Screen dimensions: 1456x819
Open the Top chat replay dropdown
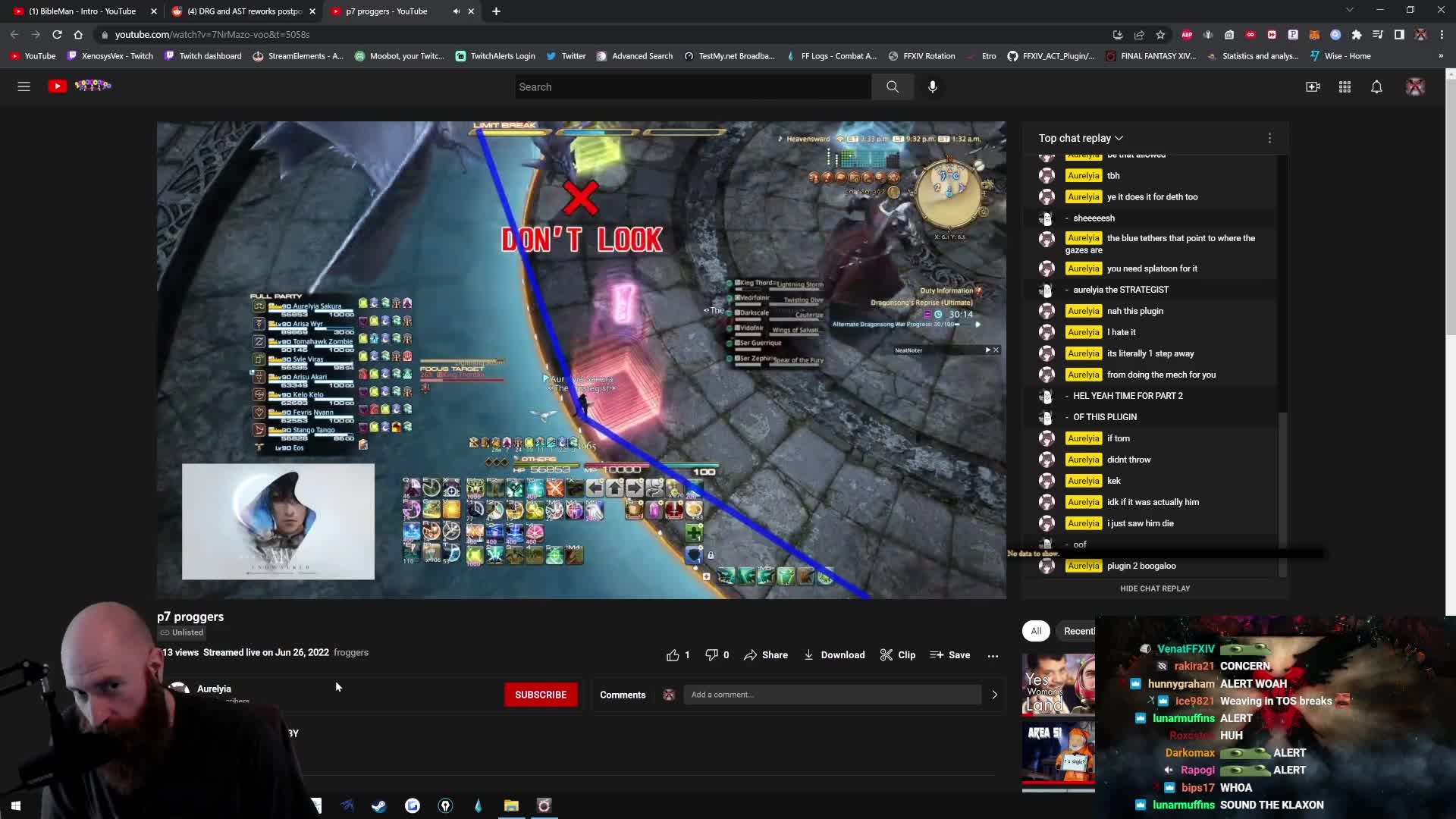point(1080,138)
